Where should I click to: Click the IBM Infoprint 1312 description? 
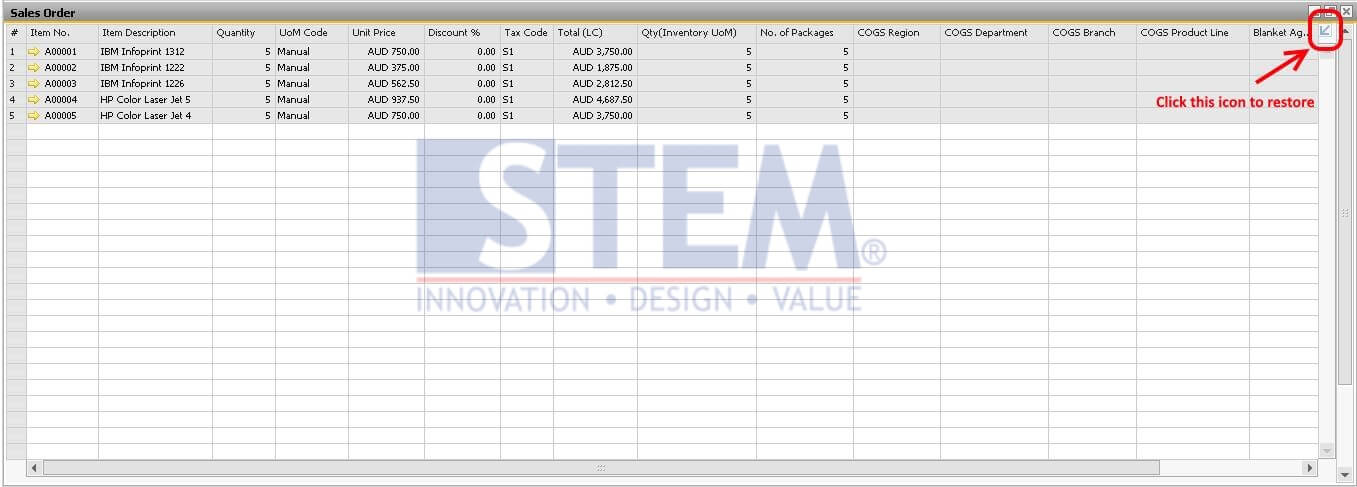click(x=155, y=52)
